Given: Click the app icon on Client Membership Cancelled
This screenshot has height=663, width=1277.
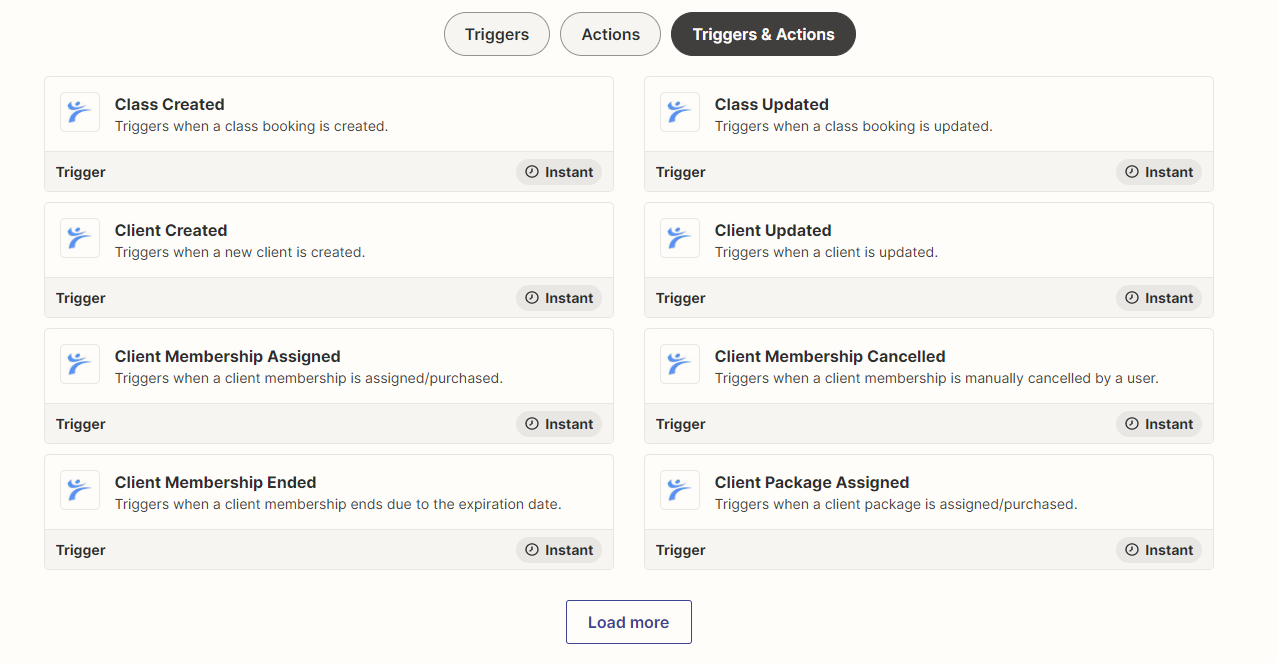Looking at the screenshot, I should click(x=680, y=364).
